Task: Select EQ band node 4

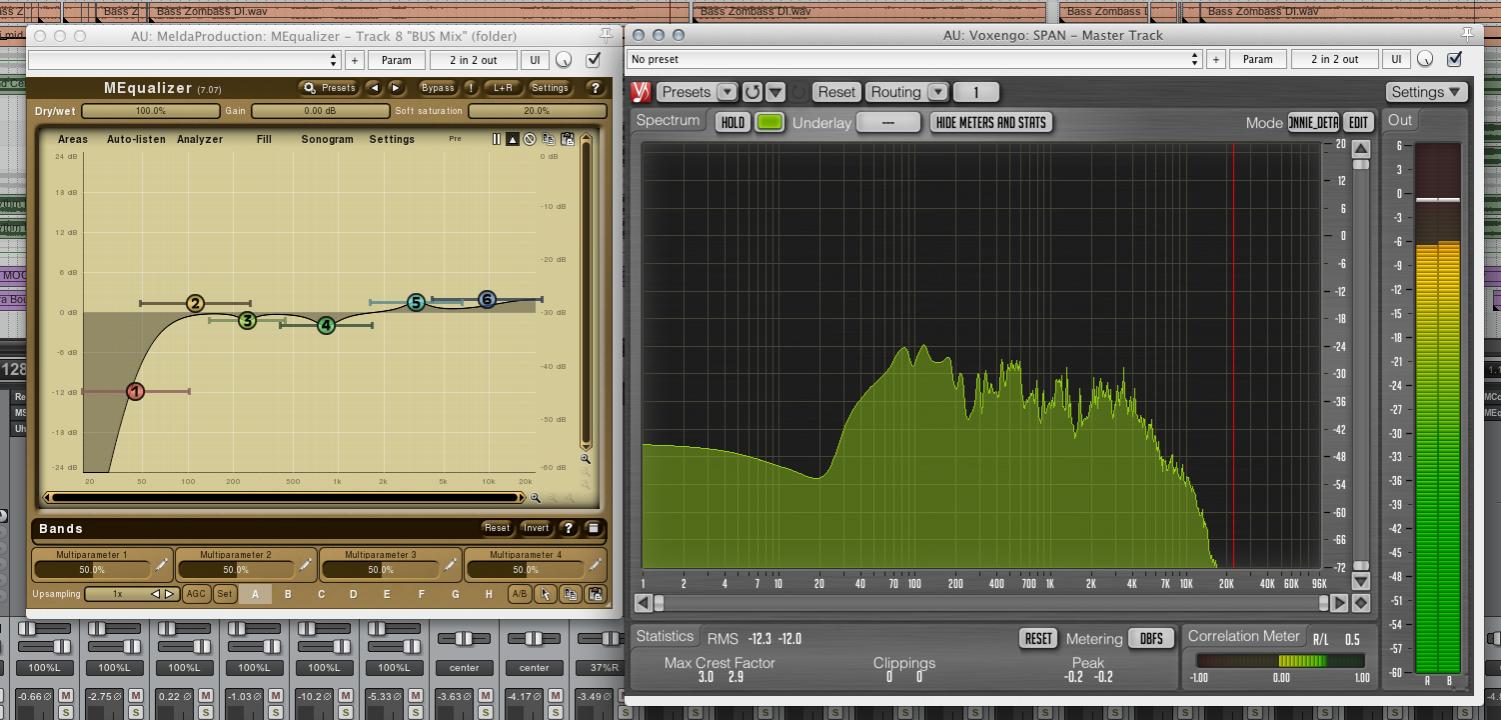Action: 326,325
